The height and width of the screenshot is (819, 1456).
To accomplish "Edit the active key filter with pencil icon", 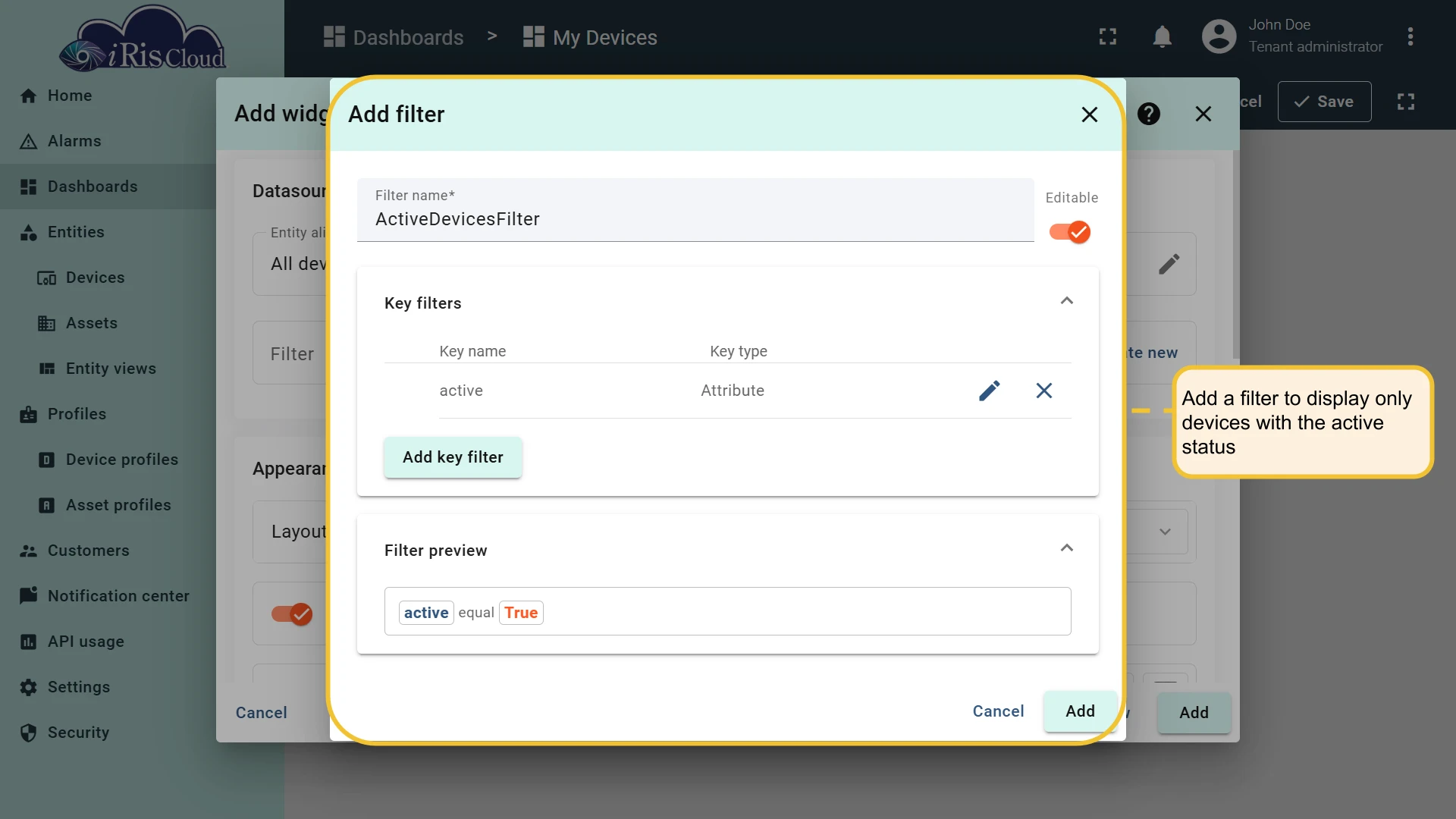I will click(x=990, y=391).
